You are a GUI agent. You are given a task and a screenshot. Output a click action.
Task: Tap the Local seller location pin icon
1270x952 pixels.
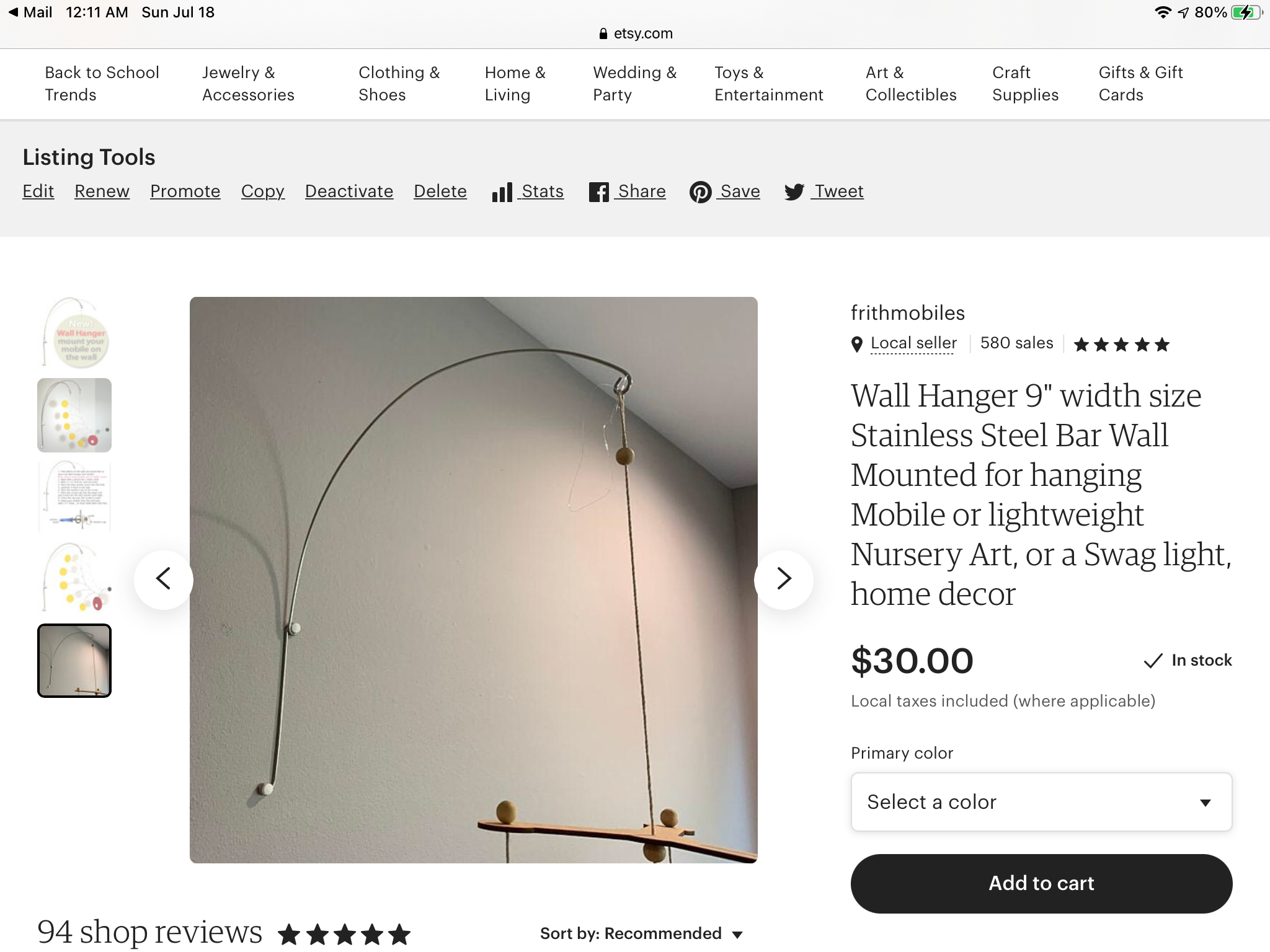857,344
